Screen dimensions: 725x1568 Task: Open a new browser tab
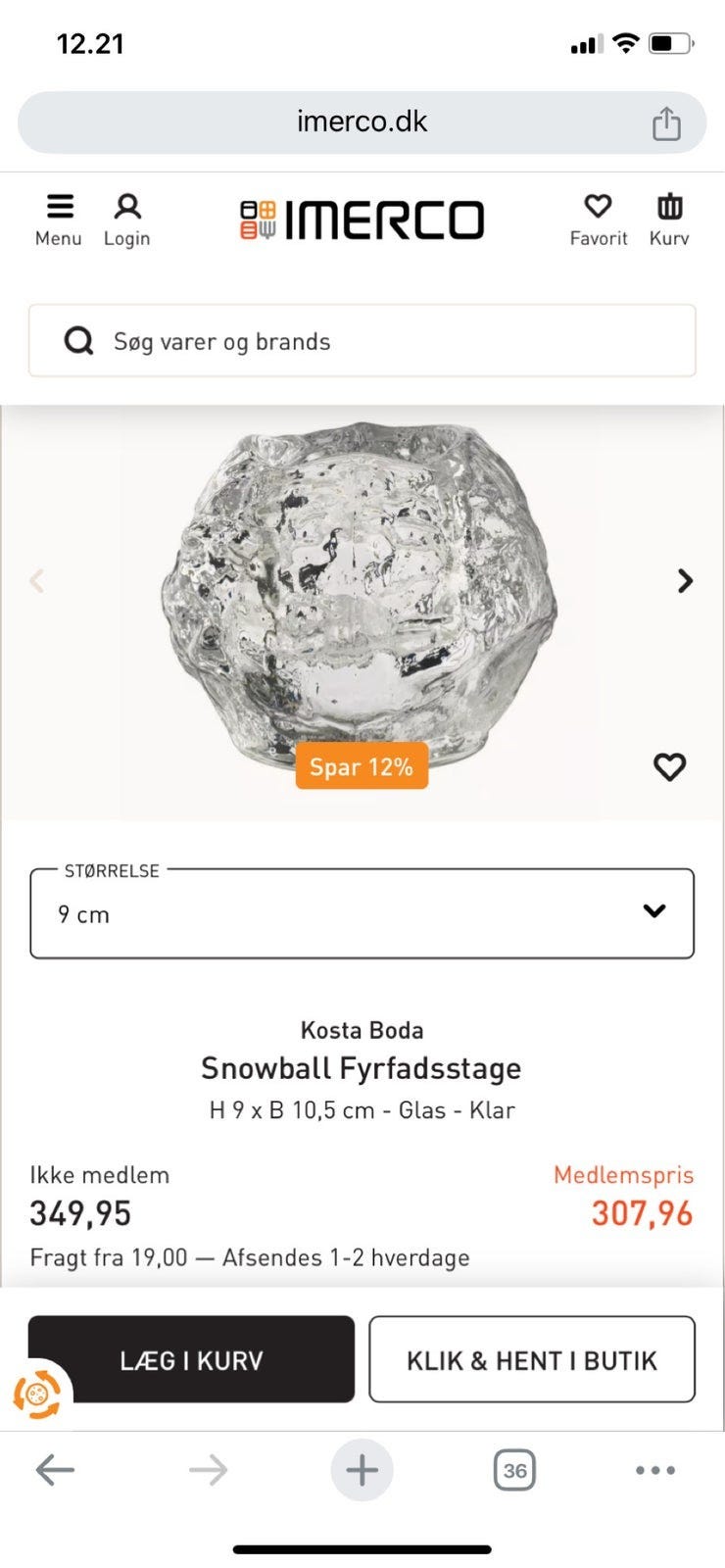362,1469
